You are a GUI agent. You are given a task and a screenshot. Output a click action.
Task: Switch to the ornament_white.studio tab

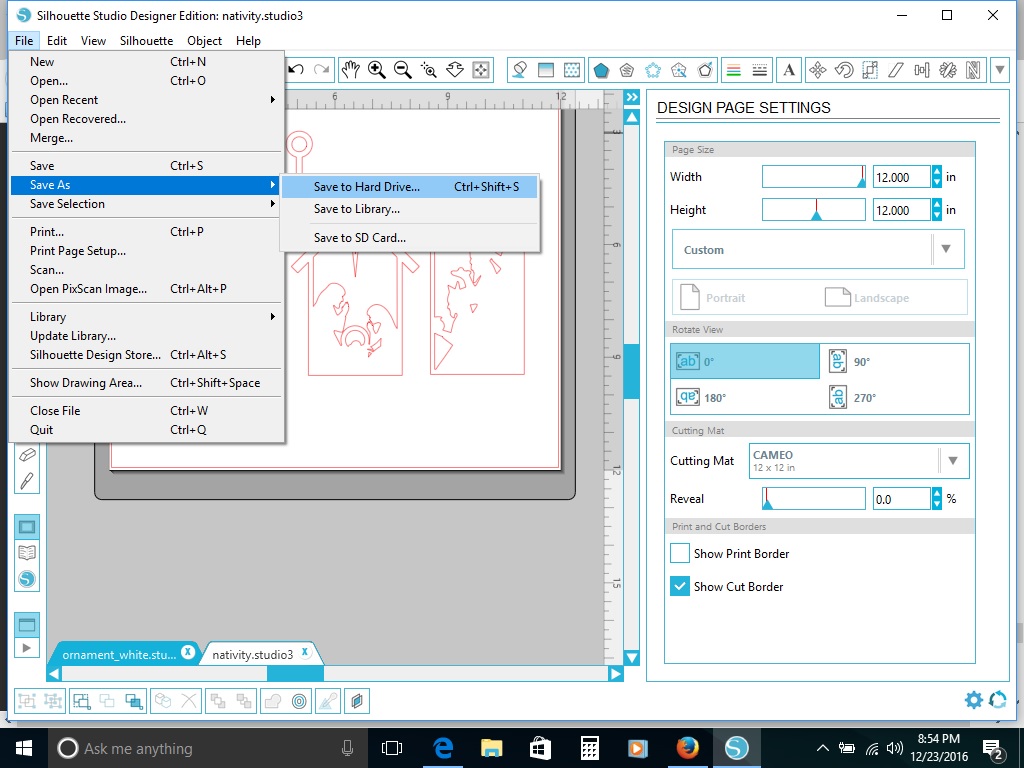click(119, 654)
